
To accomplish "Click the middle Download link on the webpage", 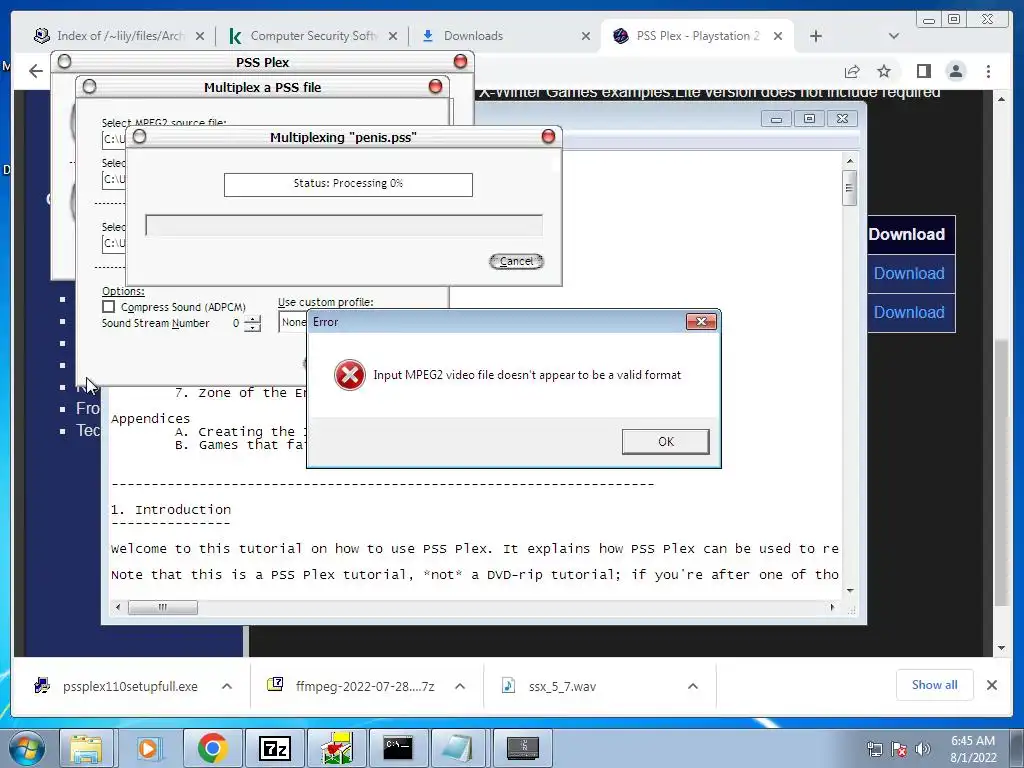I will click(909, 274).
